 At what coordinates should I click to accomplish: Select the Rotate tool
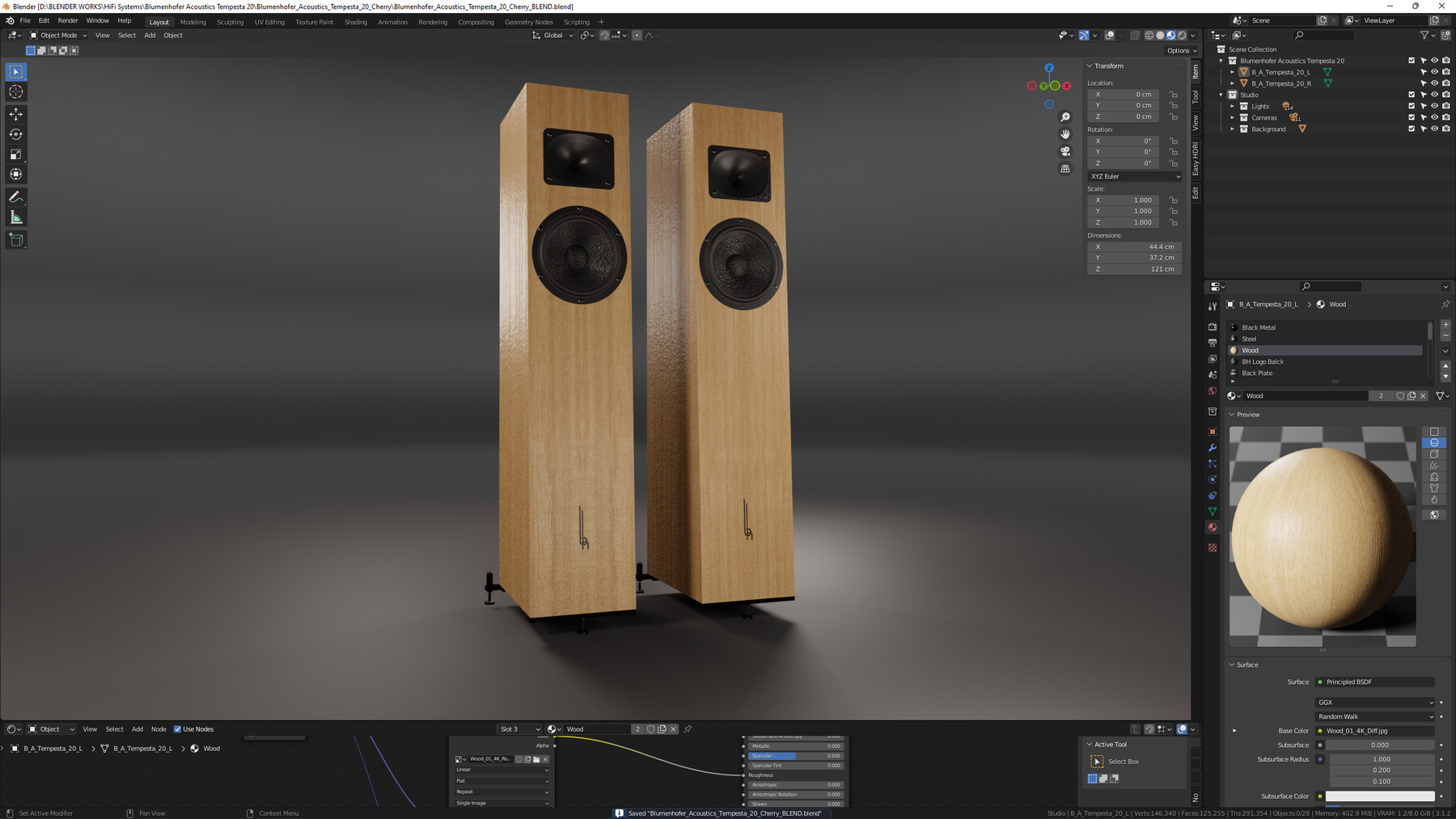coord(15,134)
